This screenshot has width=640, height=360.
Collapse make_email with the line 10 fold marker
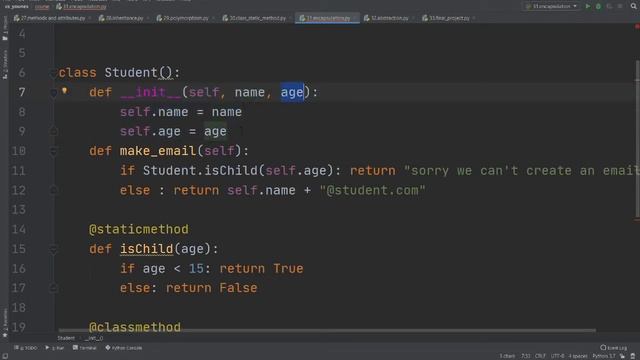click(x=53, y=151)
